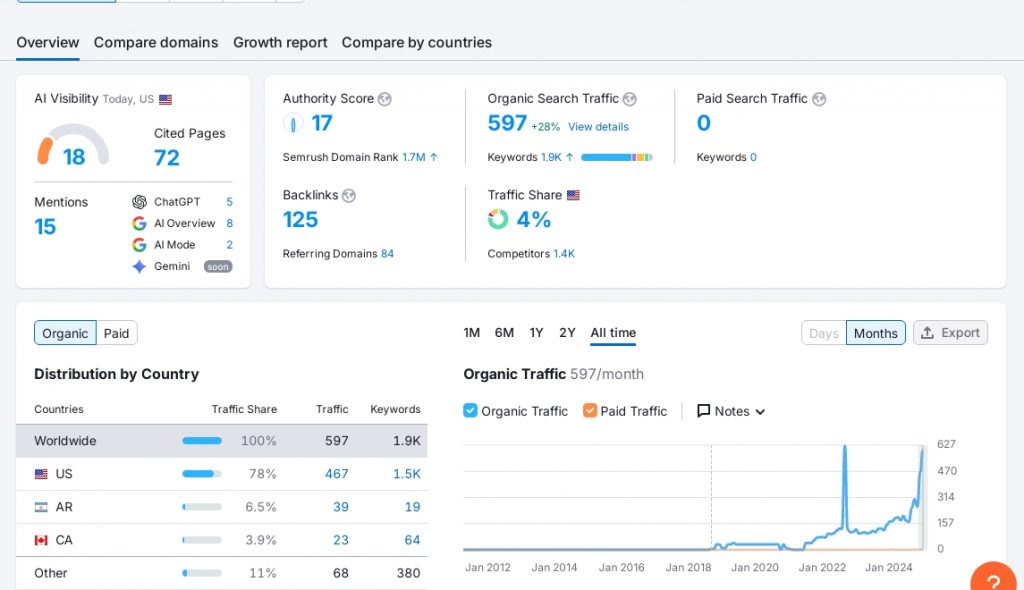This screenshot has width=1024, height=590.
Task: Select the Days granularity option
Action: click(x=823, y=333)
